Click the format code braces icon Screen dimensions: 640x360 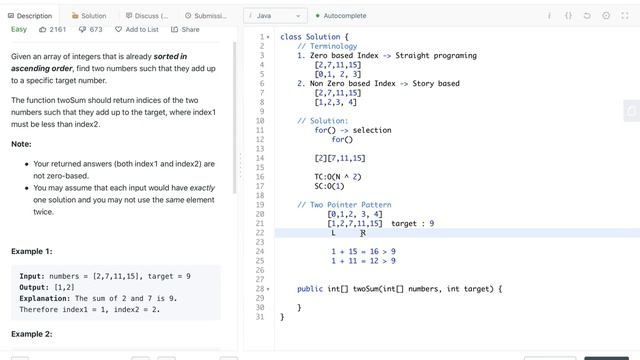tap(568, 16)
